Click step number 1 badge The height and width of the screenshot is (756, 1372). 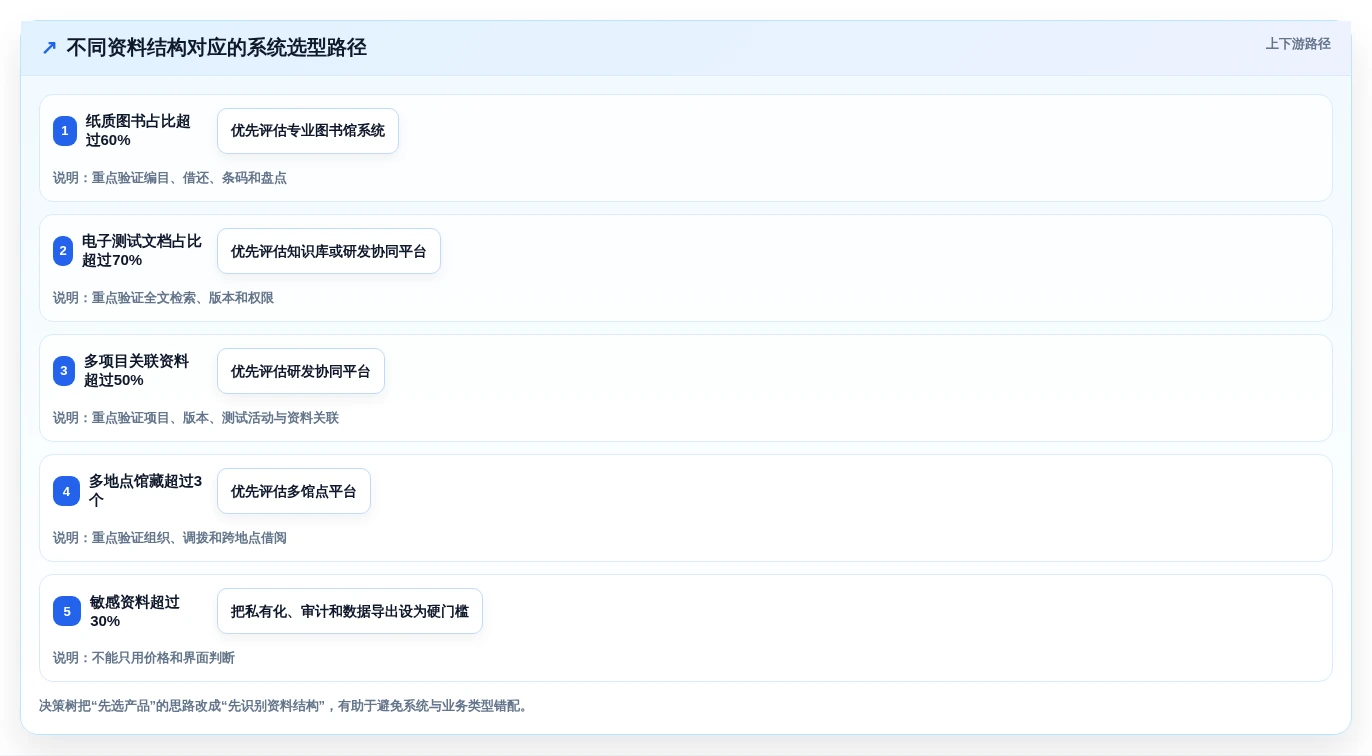pos(65,131)
